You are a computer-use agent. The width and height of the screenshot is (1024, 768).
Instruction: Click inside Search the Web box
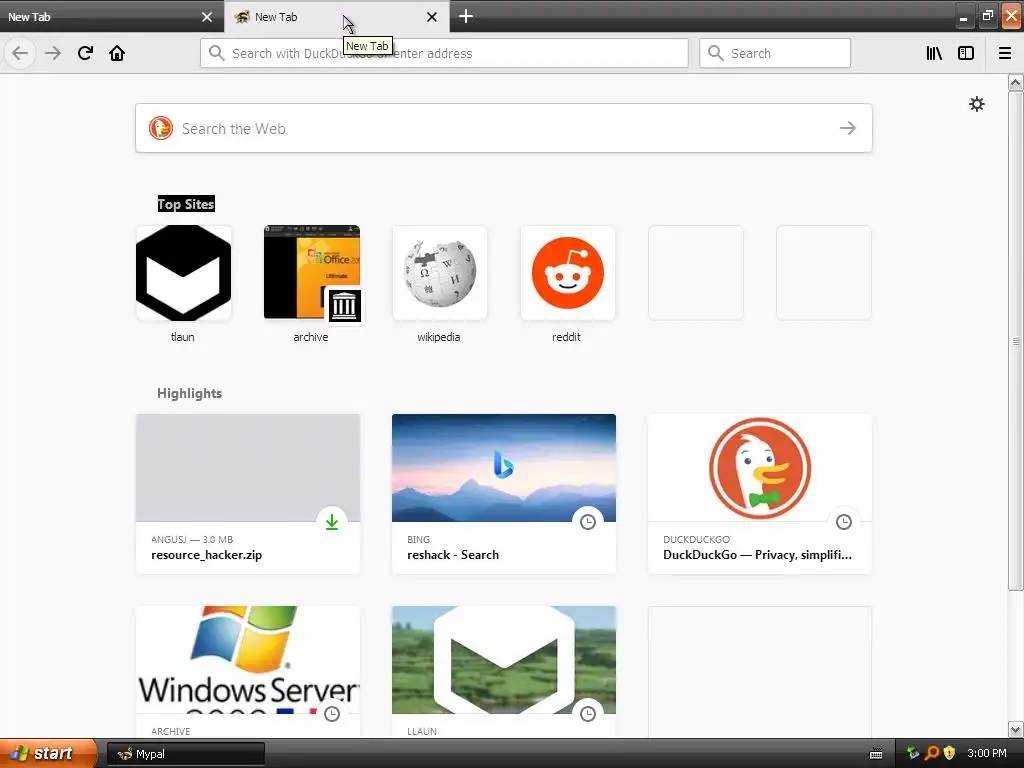[504, 128]
